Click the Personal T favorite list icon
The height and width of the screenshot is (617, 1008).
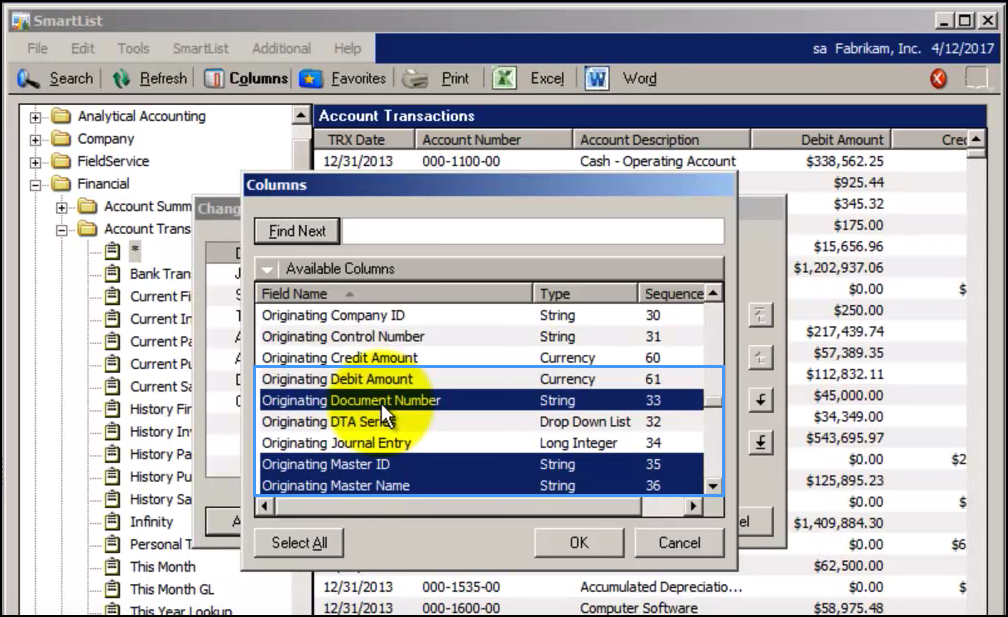112,544
